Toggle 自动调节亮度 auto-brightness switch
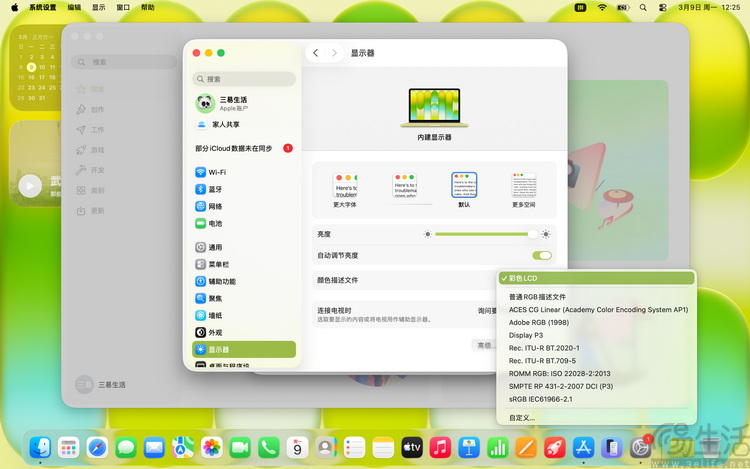The height and width of the screenshot is (469, 750). (x=542, y=255)
